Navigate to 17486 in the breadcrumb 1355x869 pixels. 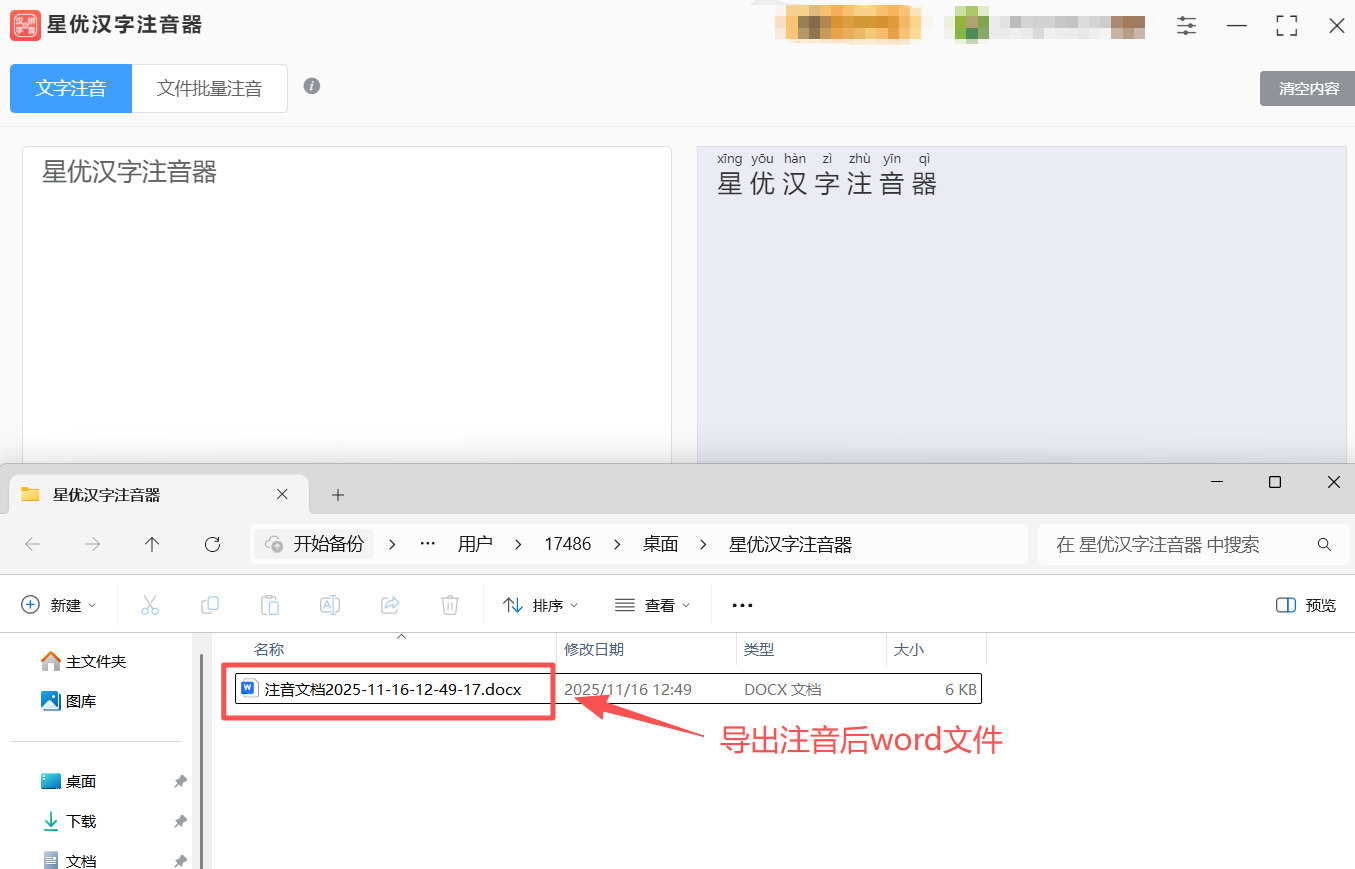[x=568, y=544]
